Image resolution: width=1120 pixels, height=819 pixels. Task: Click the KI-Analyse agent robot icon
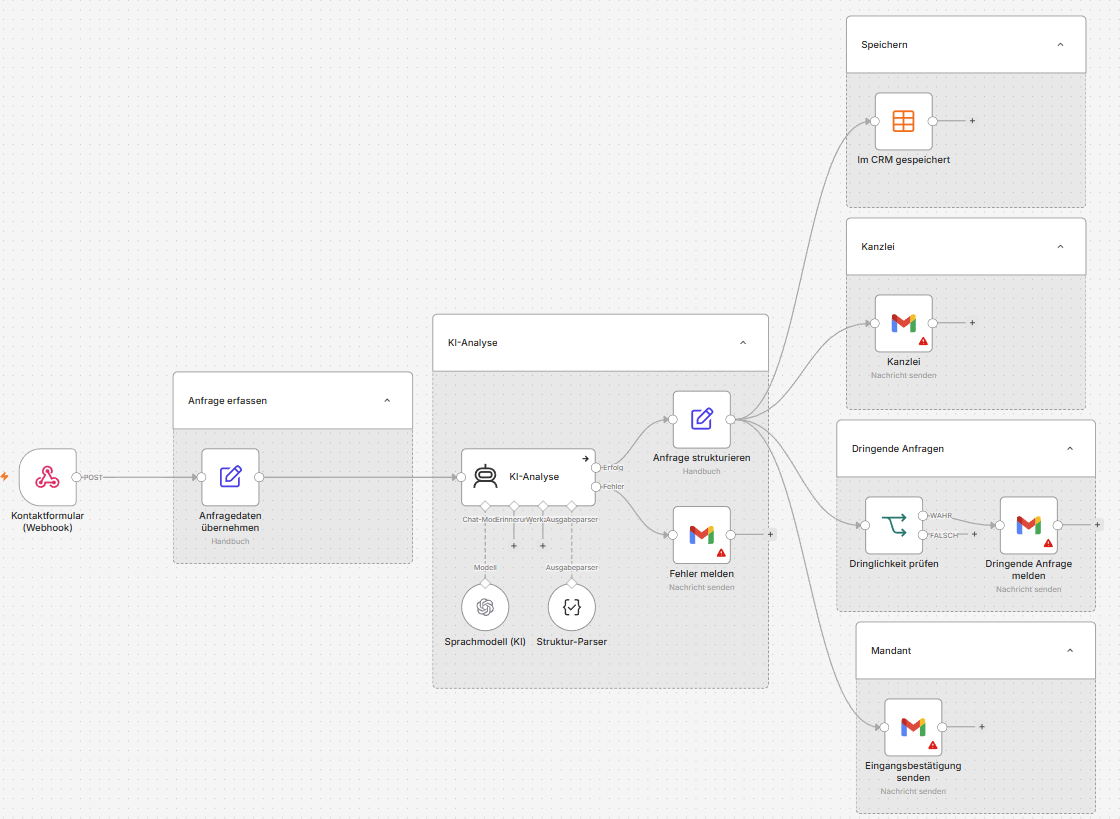486,476
